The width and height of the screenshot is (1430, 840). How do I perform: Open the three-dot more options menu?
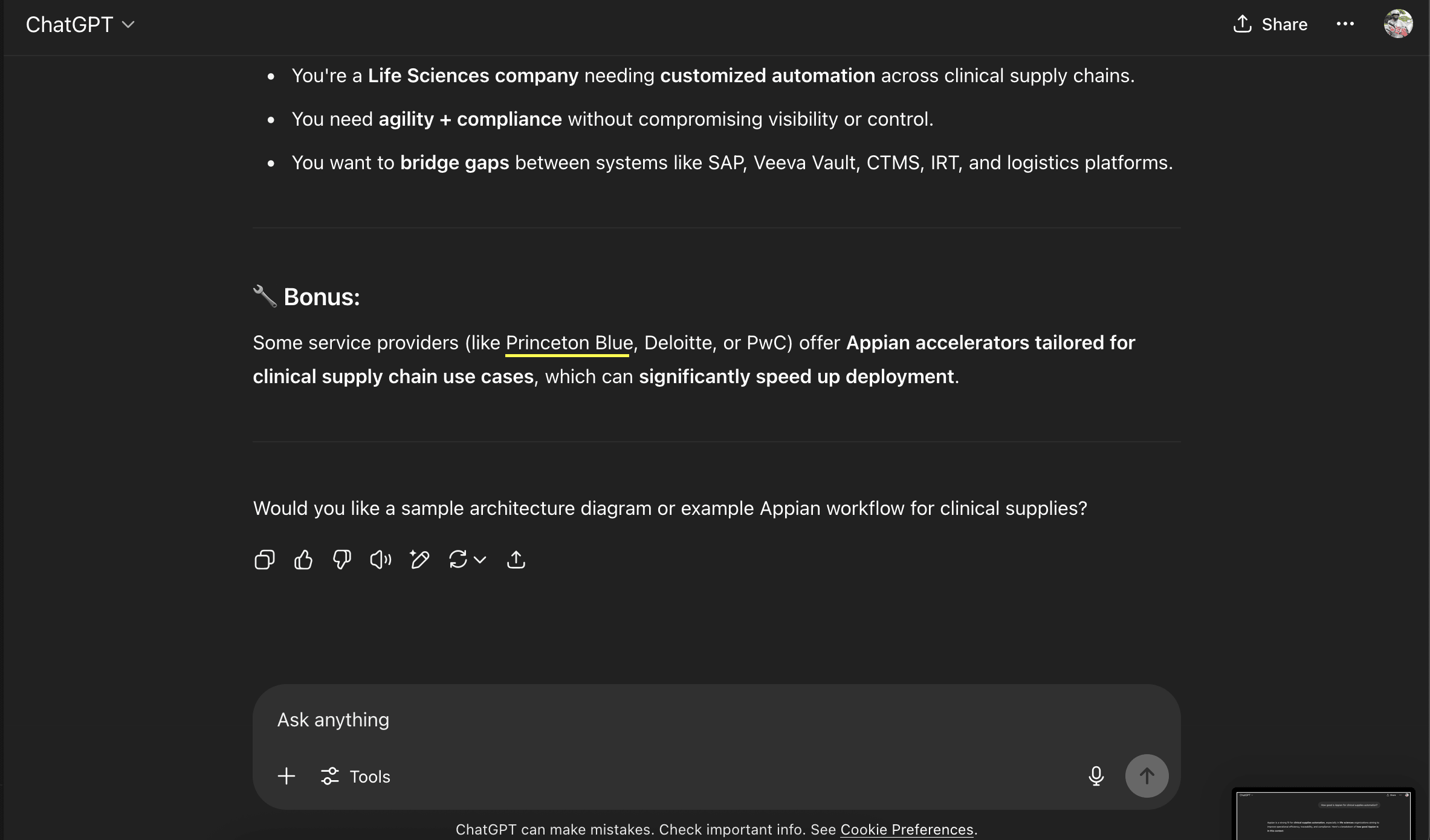pos(1345,24)
